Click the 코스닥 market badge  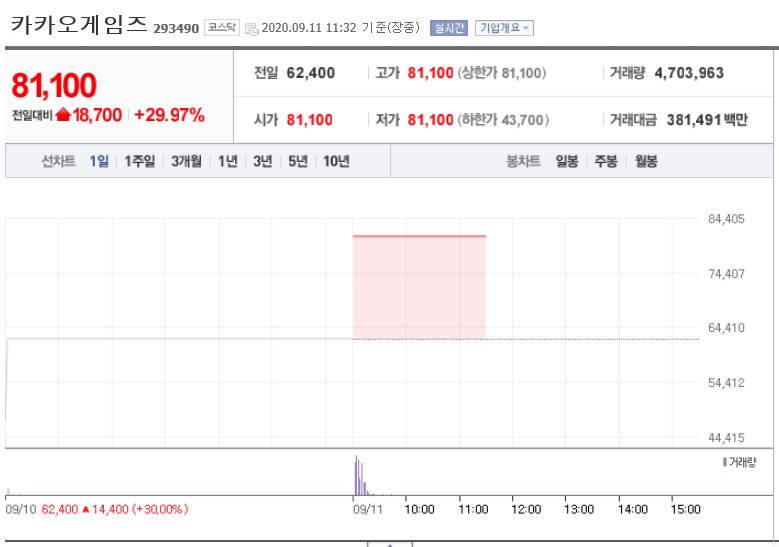pyautogui.click(x=222, y=27)
